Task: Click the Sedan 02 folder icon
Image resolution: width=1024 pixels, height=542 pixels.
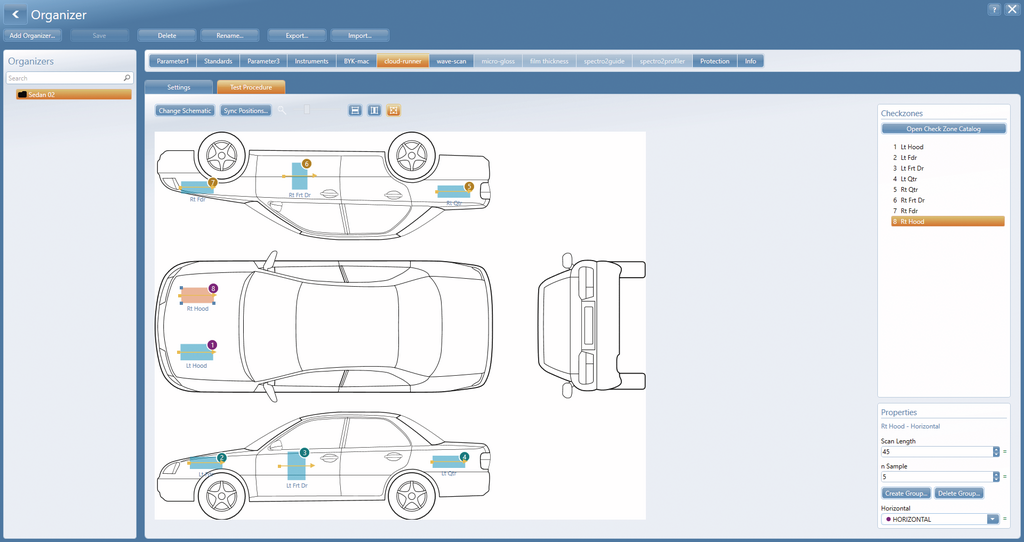Action: click(x=22, y=95)
